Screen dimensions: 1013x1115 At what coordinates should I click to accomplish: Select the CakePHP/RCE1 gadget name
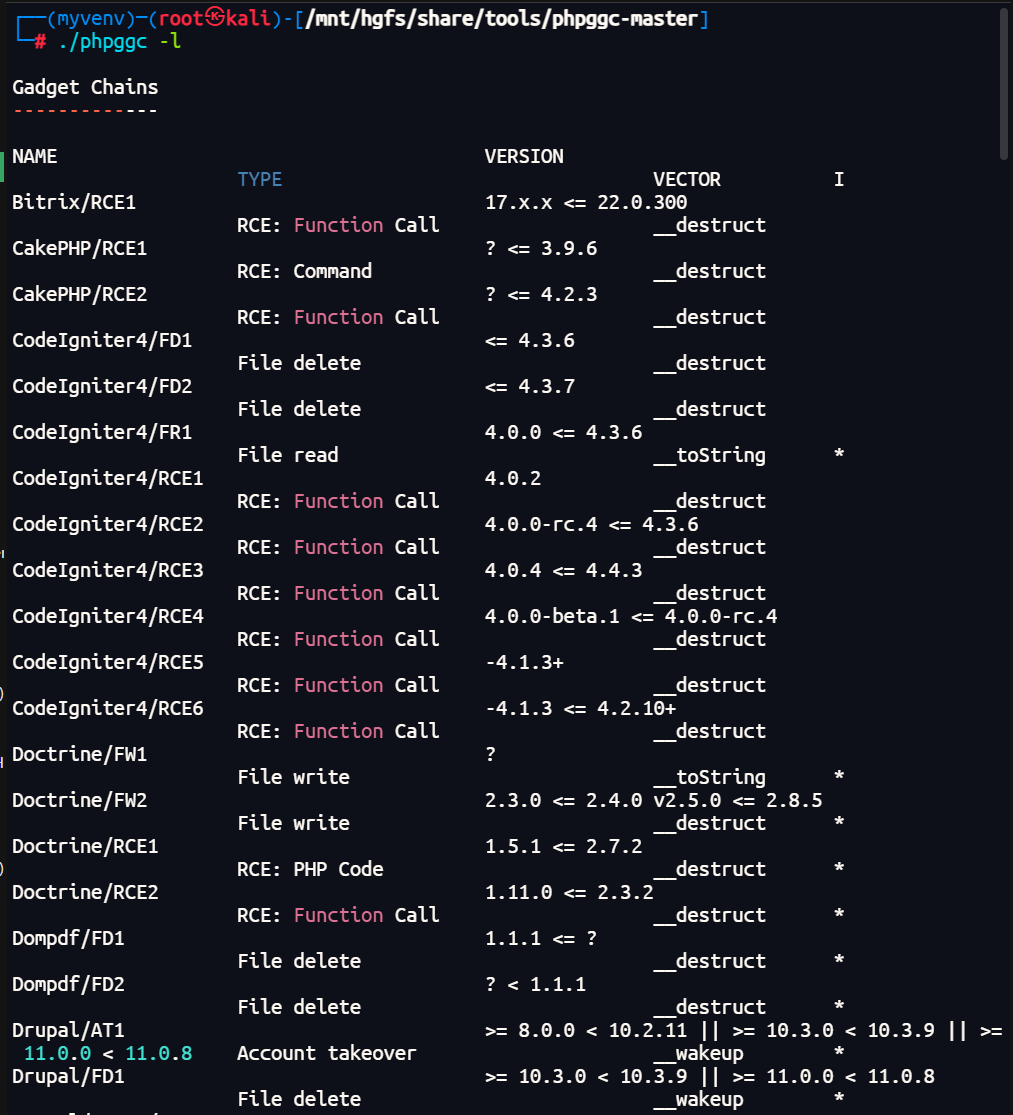click(x=80, y=249)
